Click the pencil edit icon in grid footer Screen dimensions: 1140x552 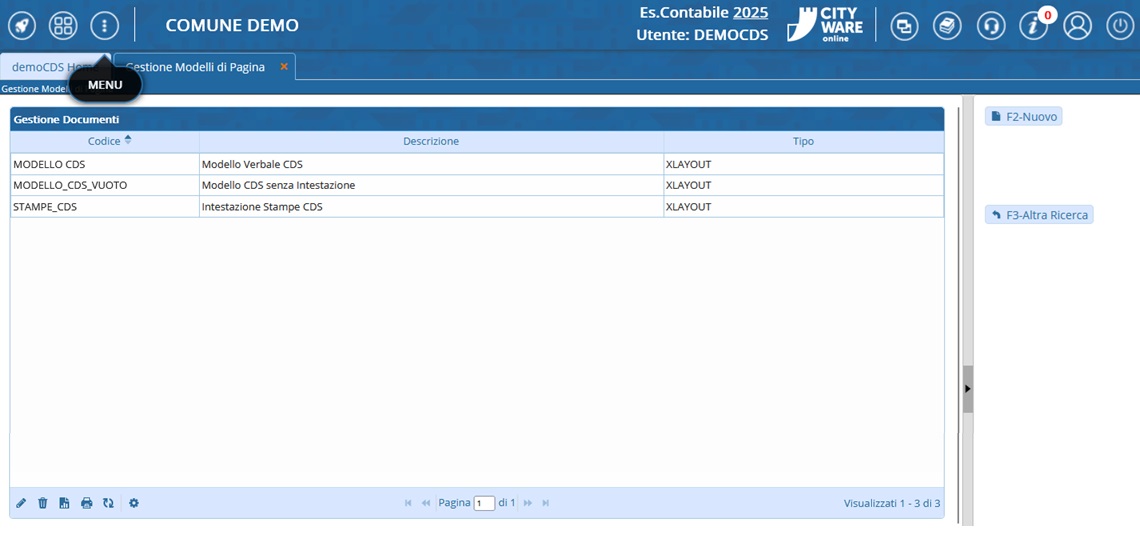click(21, 503)
